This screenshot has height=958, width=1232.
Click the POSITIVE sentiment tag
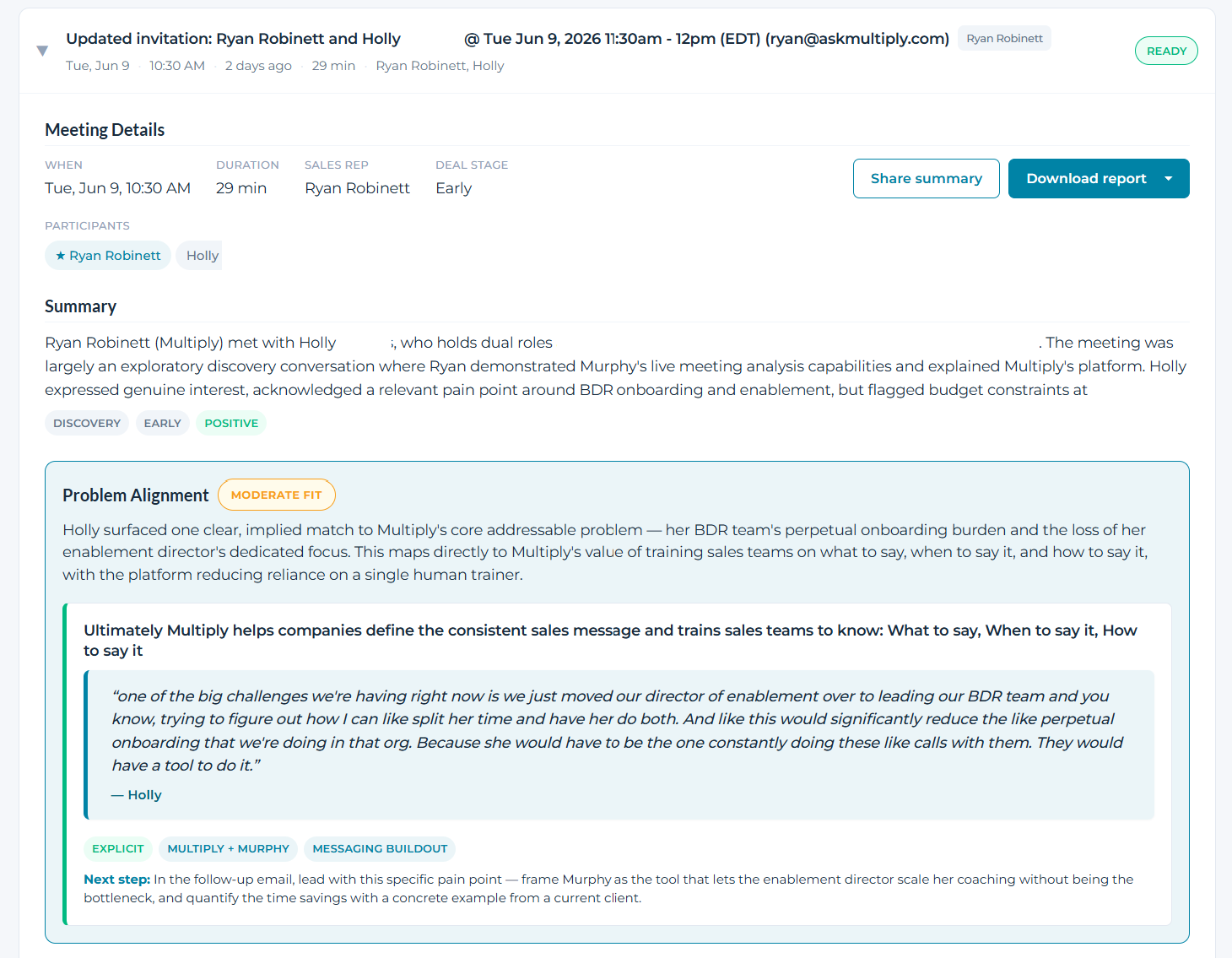[231, 423]
